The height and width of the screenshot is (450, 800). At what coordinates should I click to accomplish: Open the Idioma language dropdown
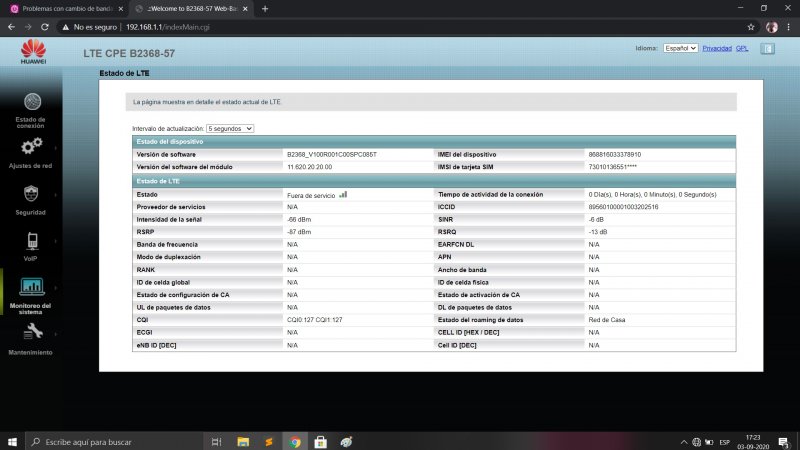coord(680,48)
